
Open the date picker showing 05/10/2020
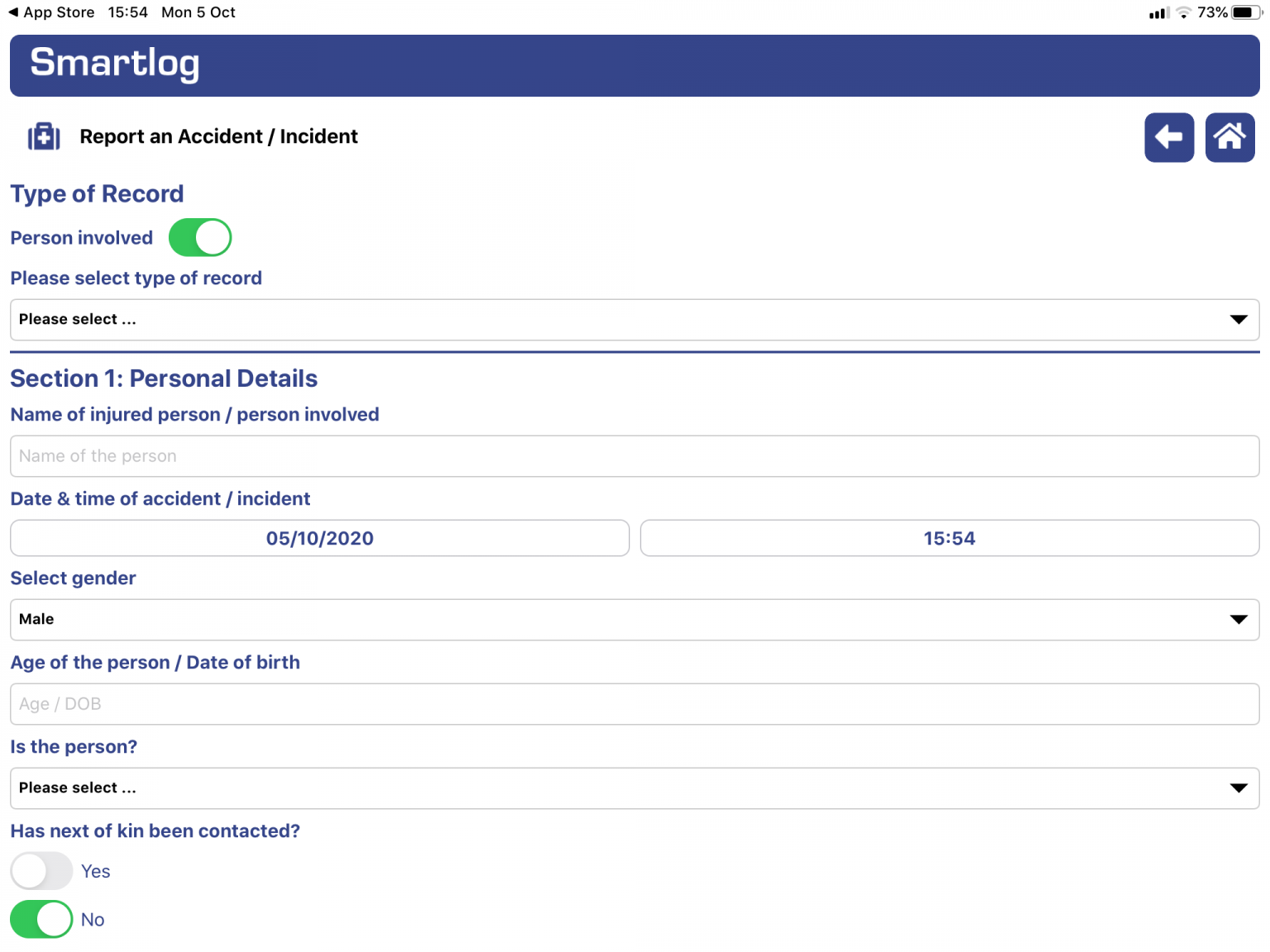coord(319,538)
